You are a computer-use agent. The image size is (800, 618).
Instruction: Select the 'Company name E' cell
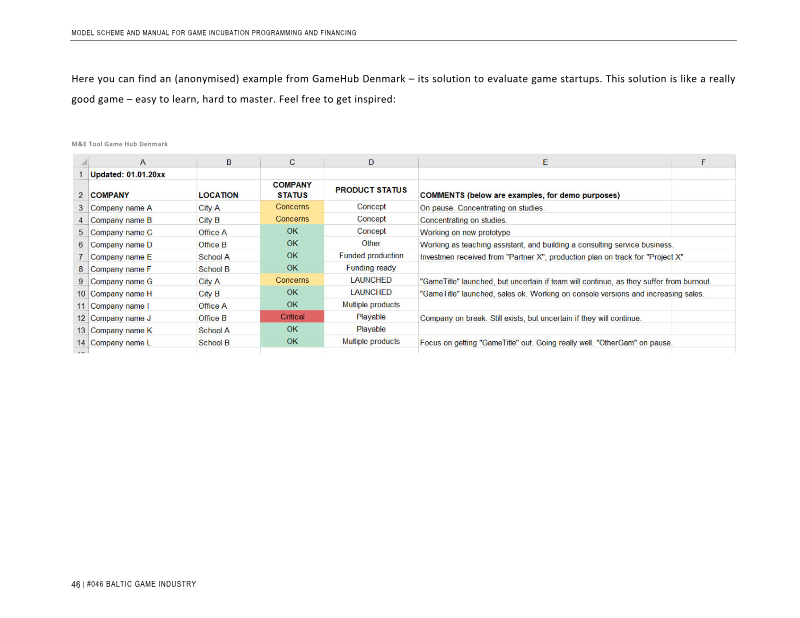(121, 256)
